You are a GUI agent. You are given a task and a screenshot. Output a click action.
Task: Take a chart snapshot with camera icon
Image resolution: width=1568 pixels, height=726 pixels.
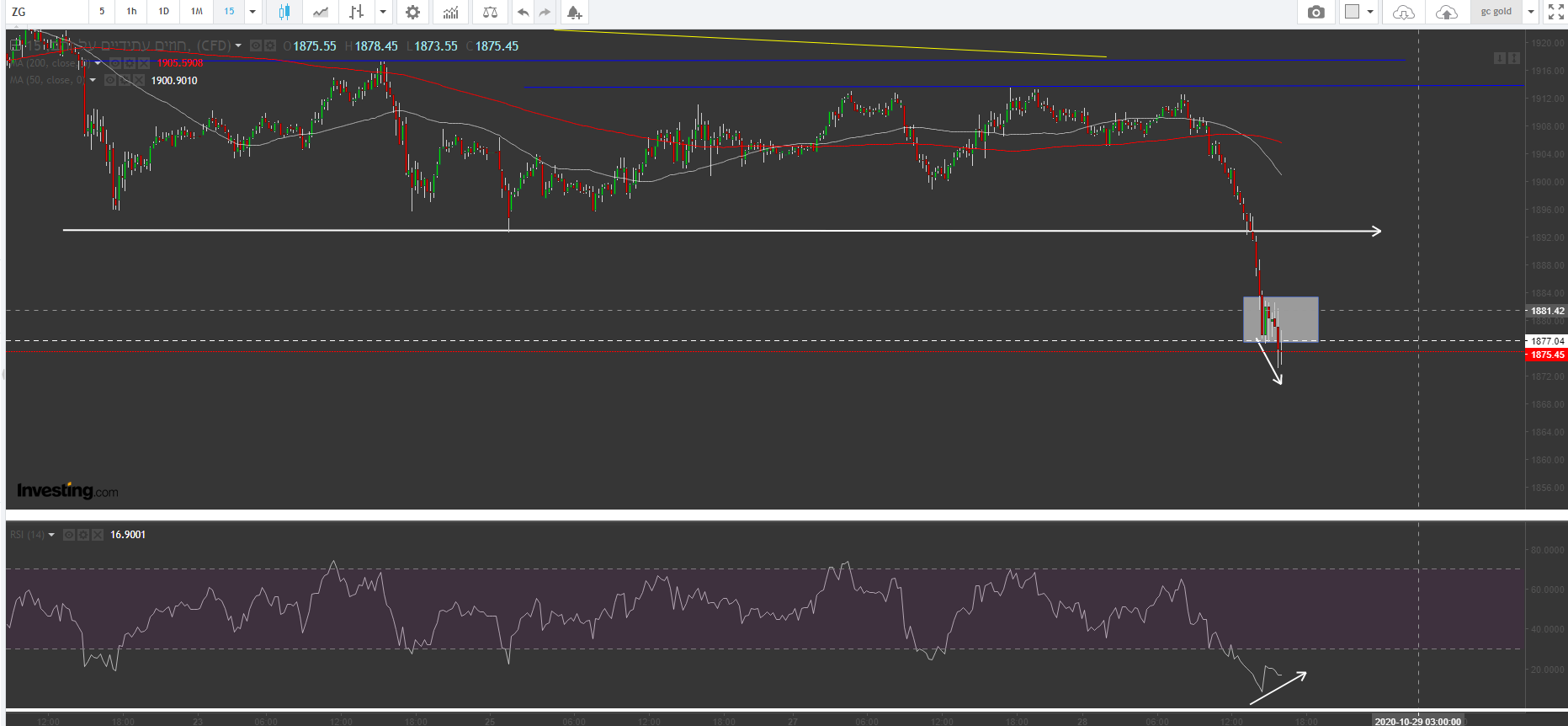point(1316,12)
